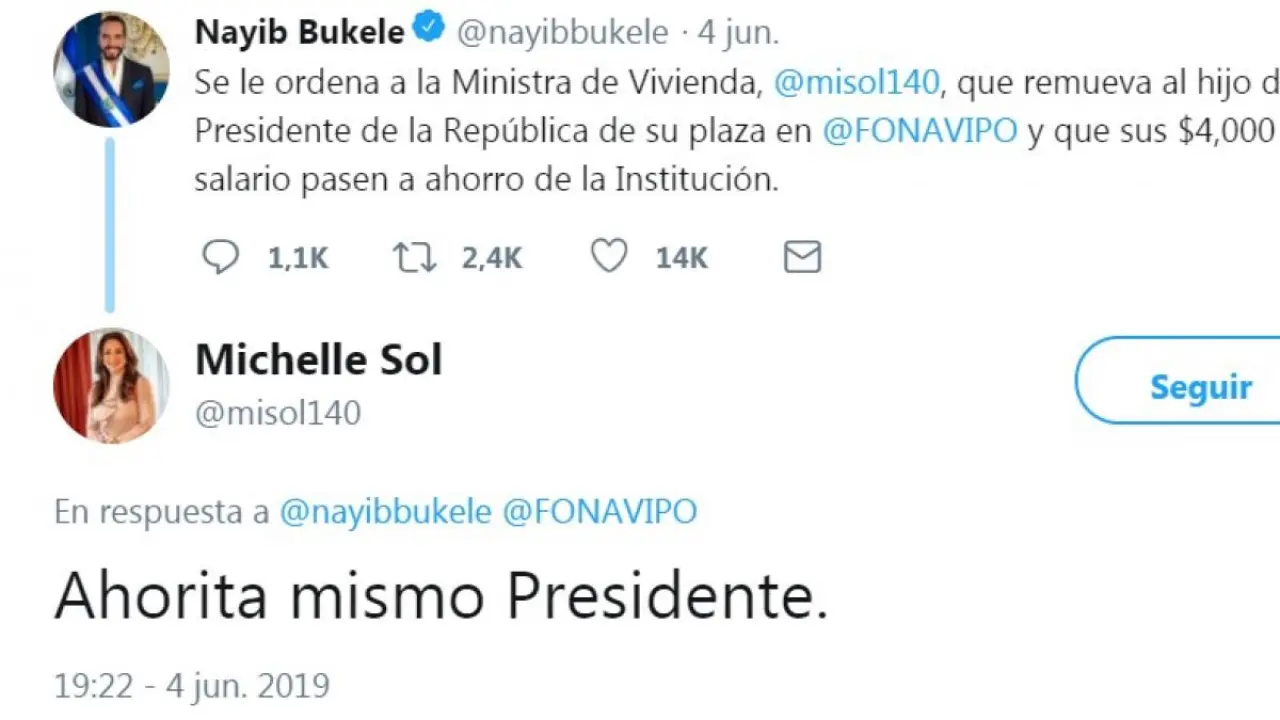Open the '19:22 - 4 jun. 2019' timestamp

click(191, 685)
